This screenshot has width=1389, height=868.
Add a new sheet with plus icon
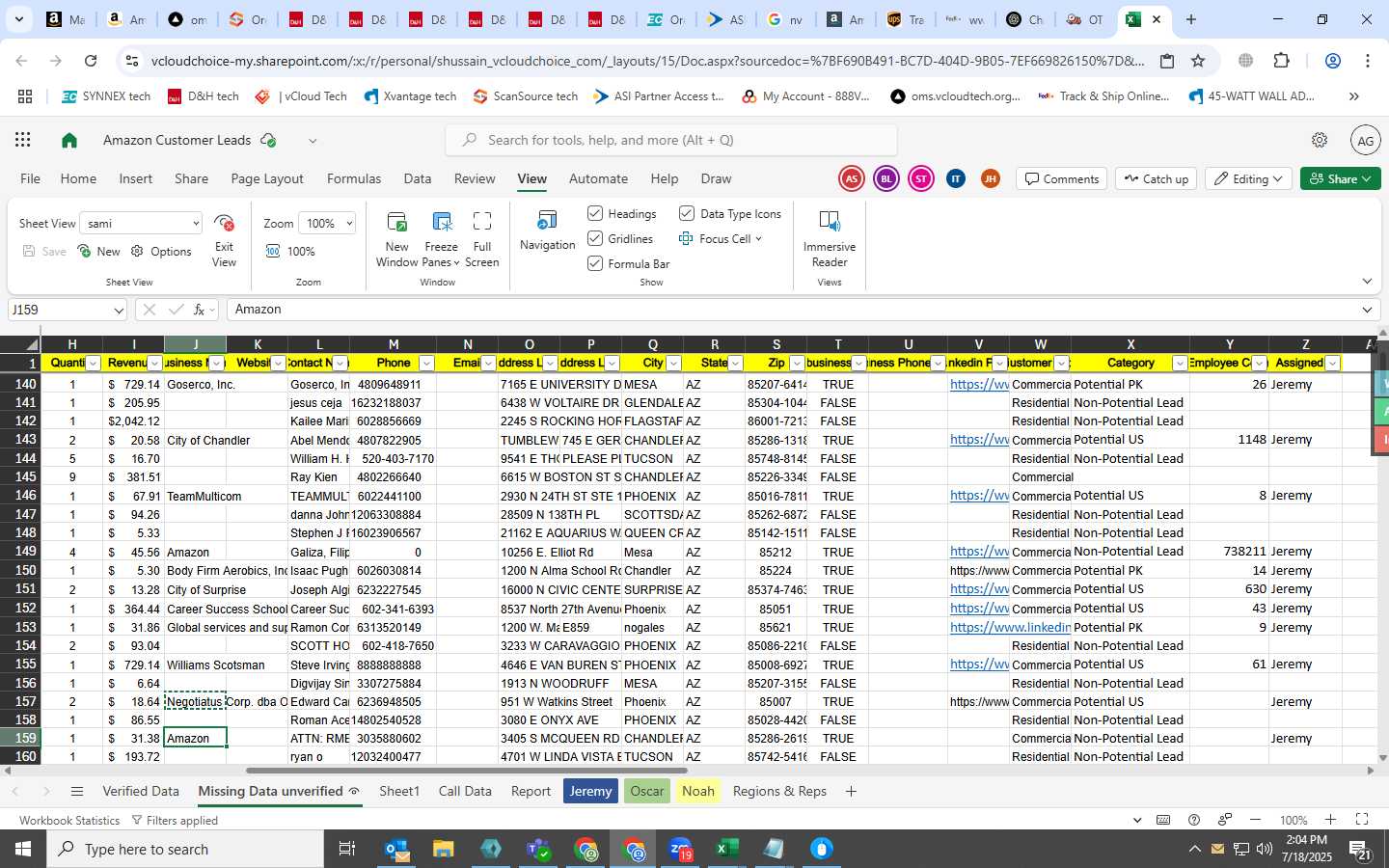click(851, 792)
